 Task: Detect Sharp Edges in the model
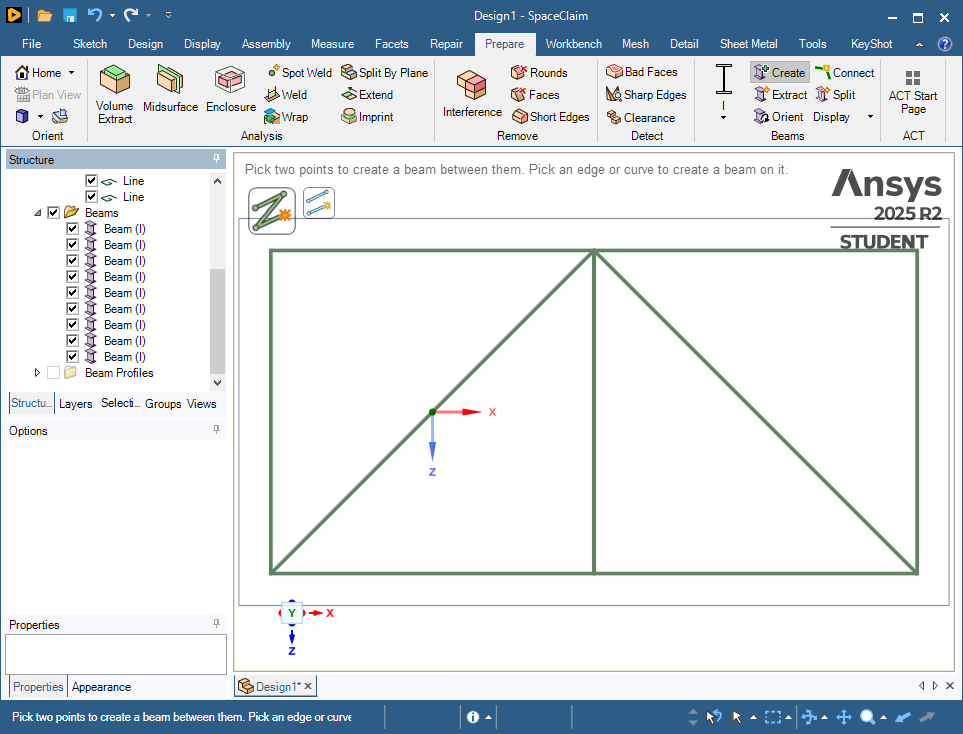click(646, 95)
